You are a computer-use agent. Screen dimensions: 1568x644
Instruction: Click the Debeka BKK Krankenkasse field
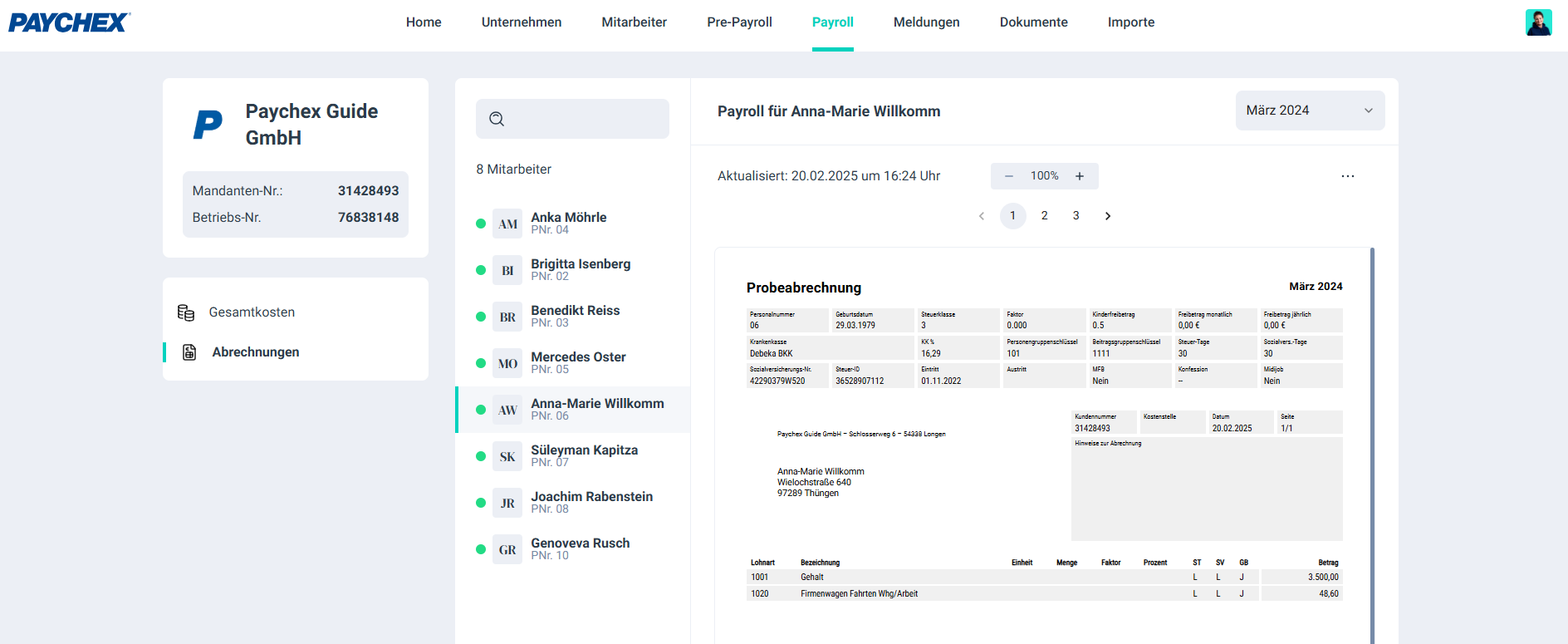pos(831,348)
